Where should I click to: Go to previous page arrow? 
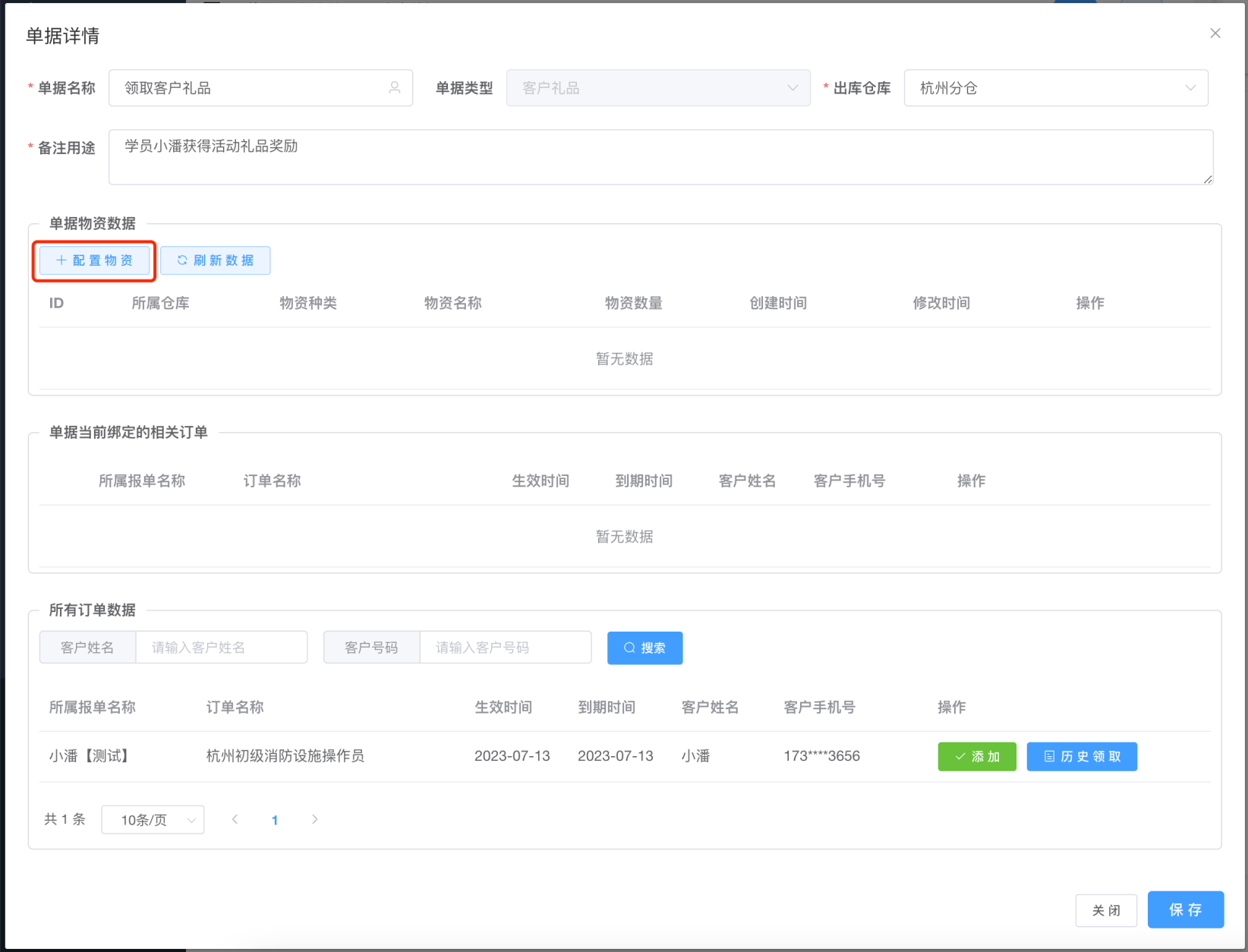(x=235, y=819)
